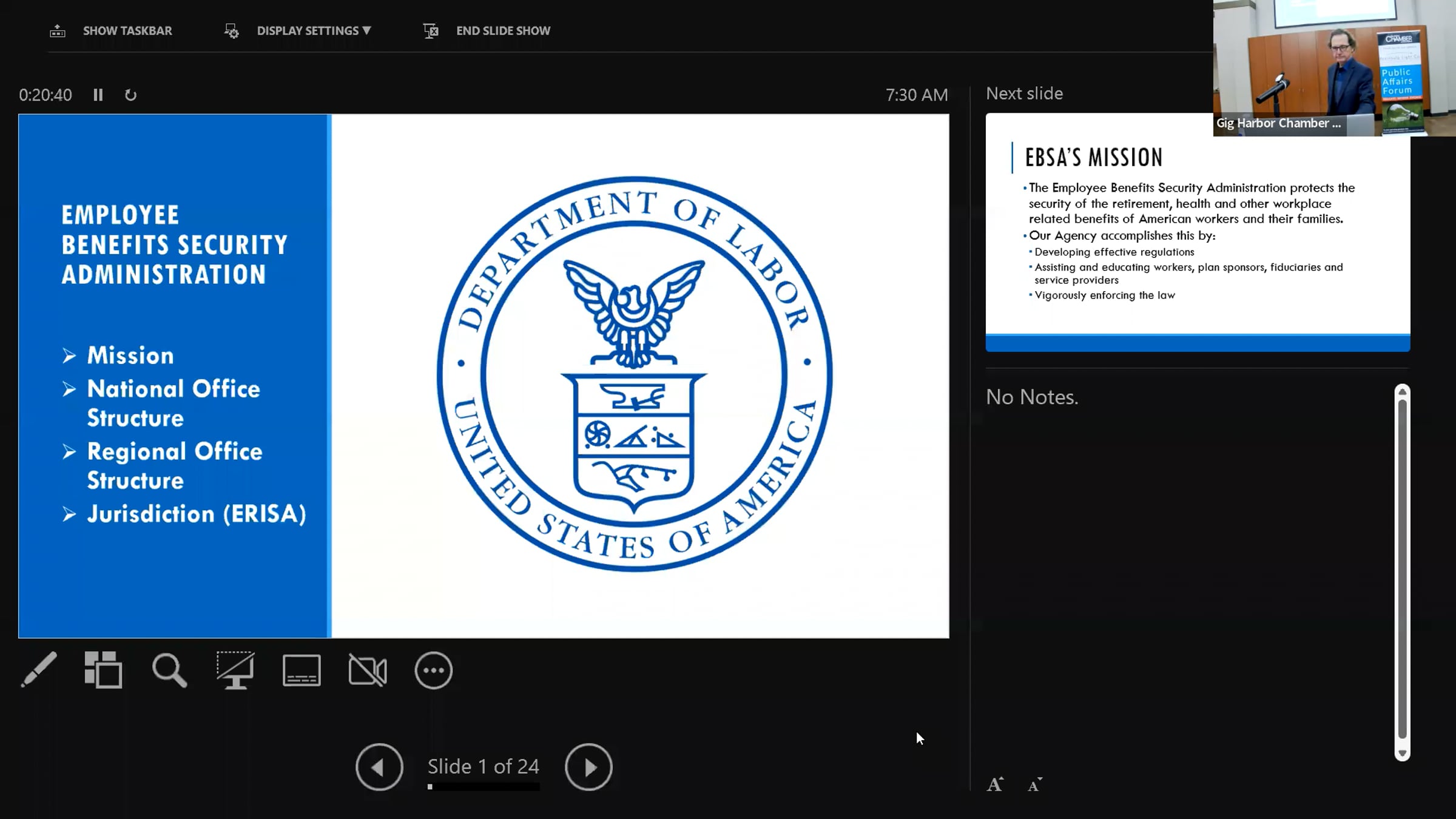This screenshot has height=819, width=1456.
Task: Open the see all slides grid
Action: pyautogui.click(x=103, y=670)
